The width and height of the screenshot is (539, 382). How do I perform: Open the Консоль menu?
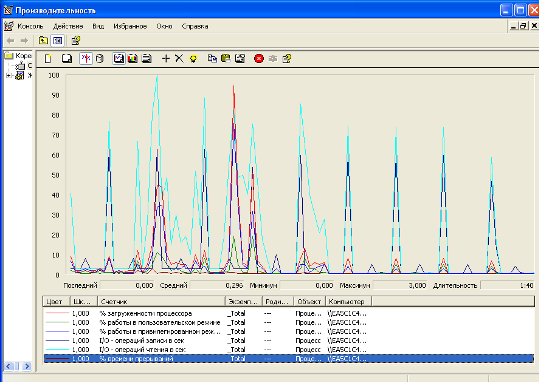click(x=30, y=26)
